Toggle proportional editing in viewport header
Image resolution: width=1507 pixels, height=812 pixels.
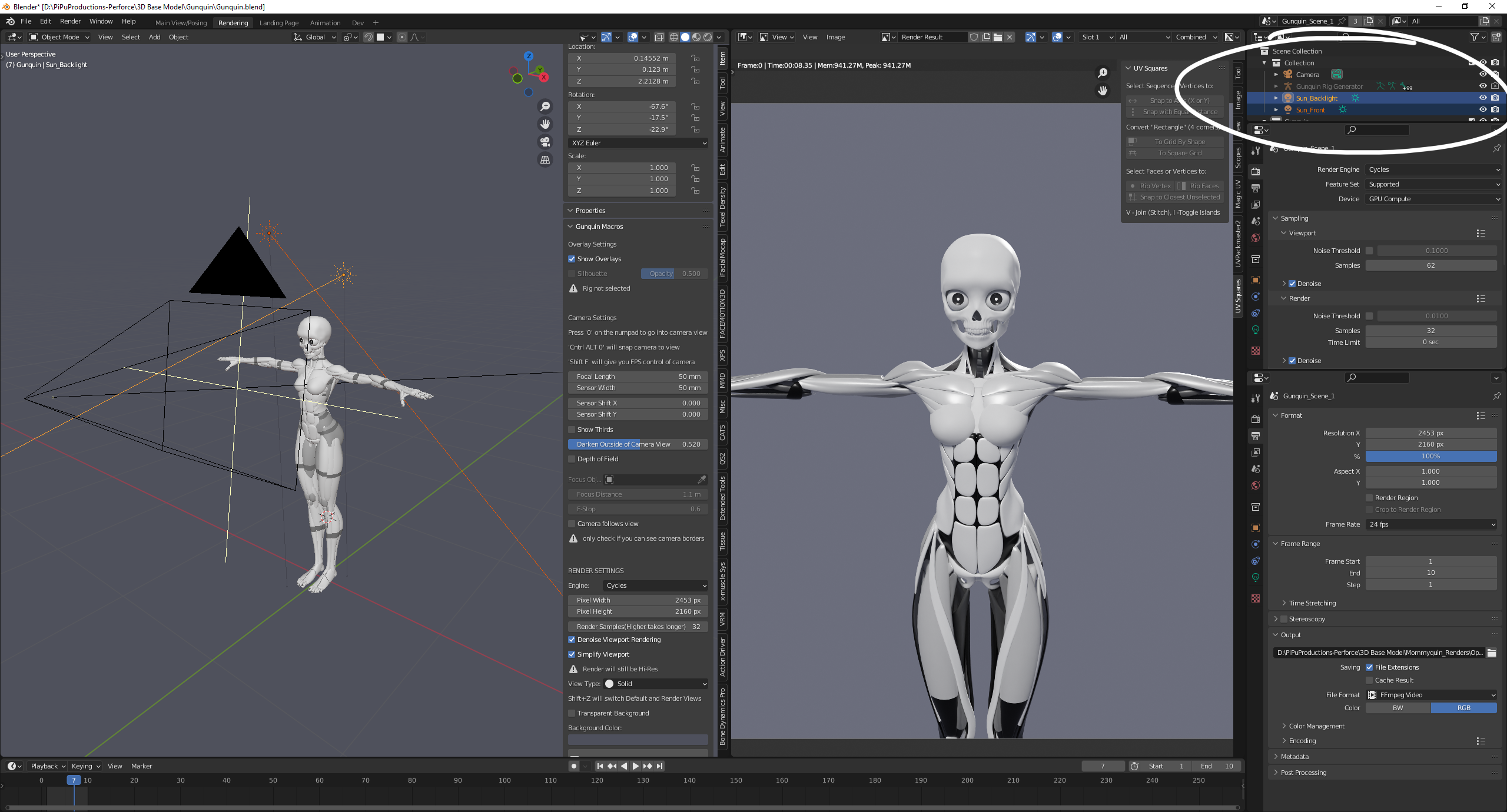[x=402, y=37]
